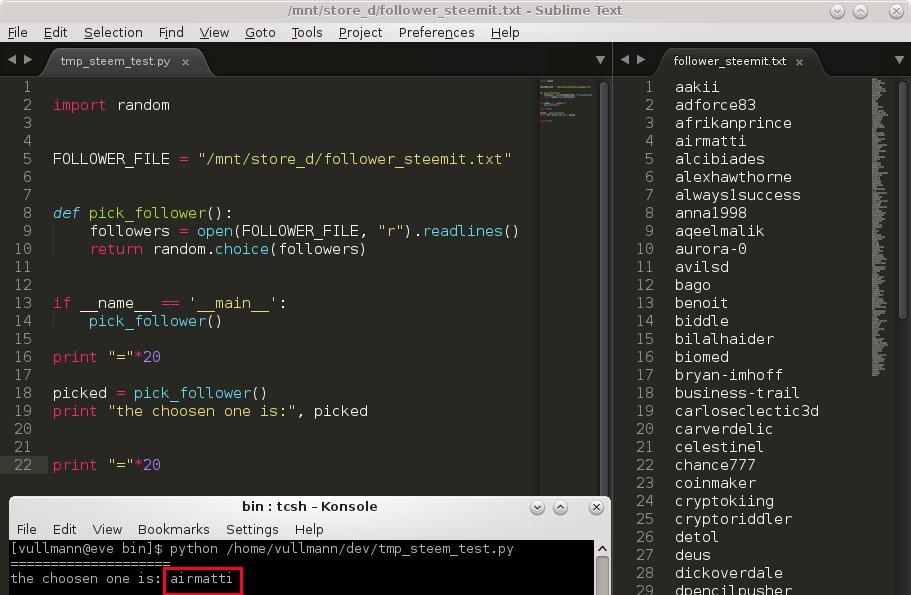Open the File menu in Sublime Text
911x595 pixels.
(17, 33)
